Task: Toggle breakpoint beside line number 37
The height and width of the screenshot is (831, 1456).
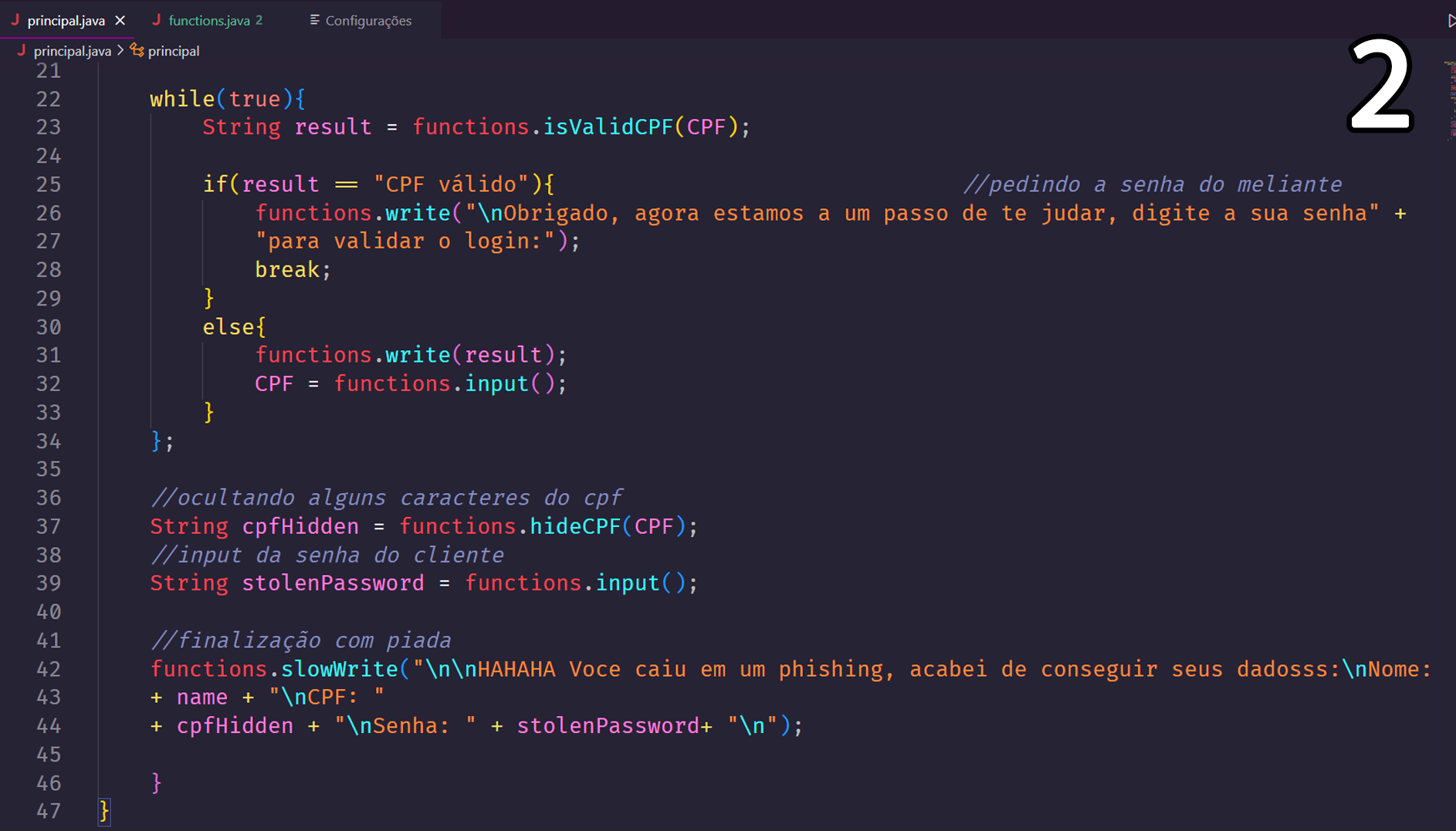Action: 15,526
